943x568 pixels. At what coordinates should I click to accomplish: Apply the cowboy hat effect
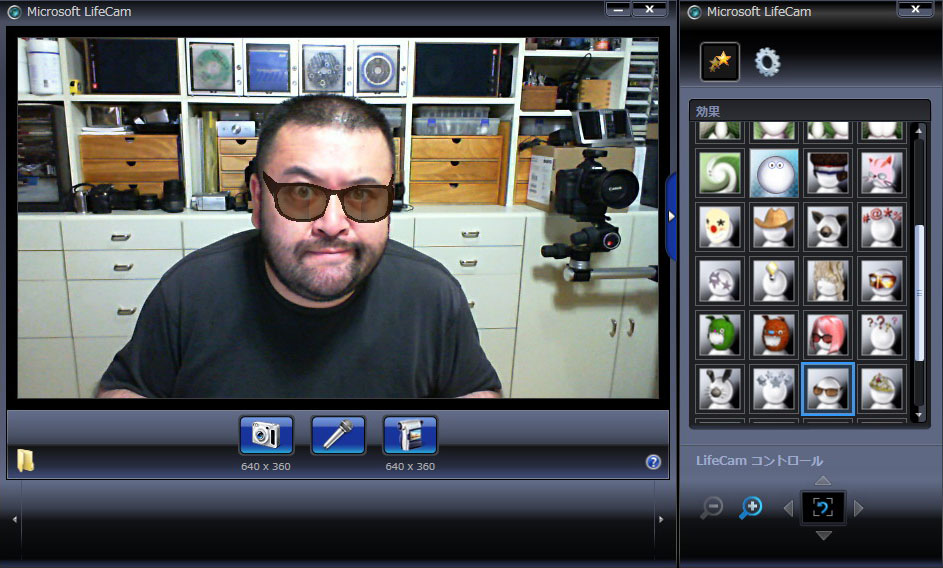(774, 227)
